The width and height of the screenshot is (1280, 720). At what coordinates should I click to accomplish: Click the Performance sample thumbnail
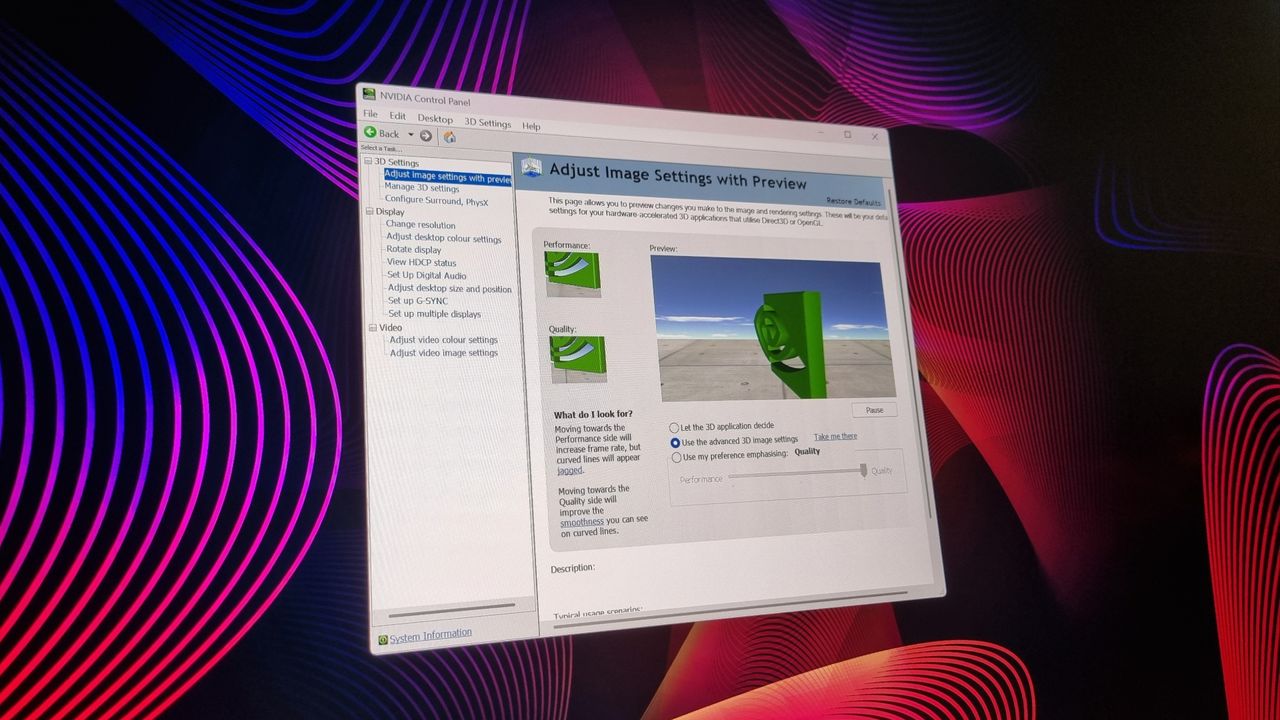572,273
